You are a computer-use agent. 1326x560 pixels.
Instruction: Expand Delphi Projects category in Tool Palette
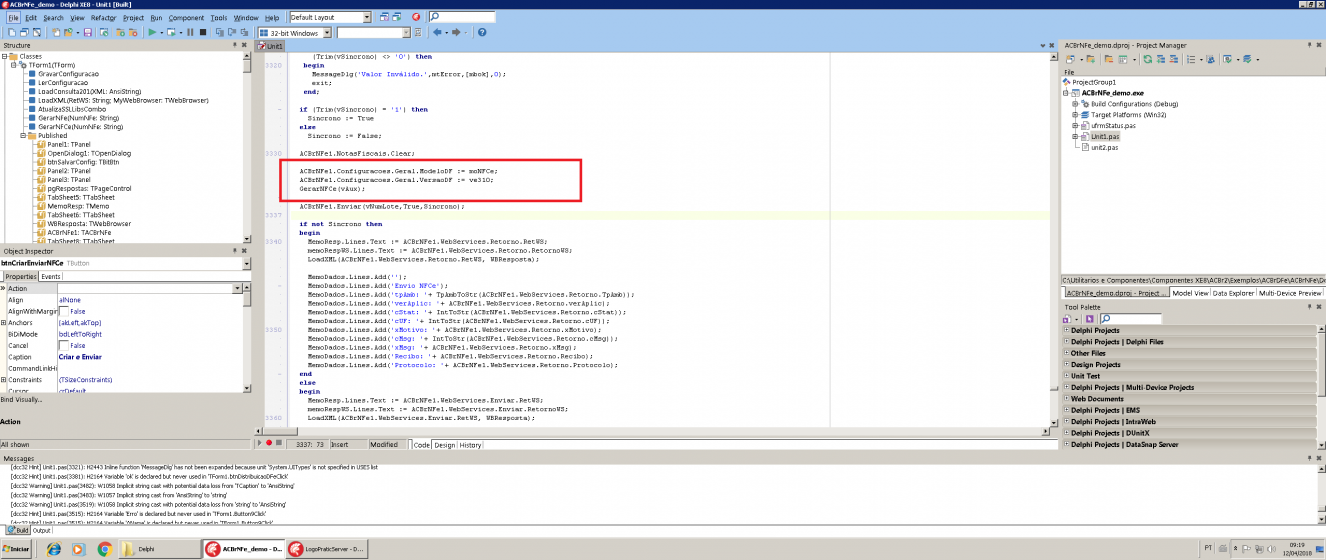(x=1066, y=330)
